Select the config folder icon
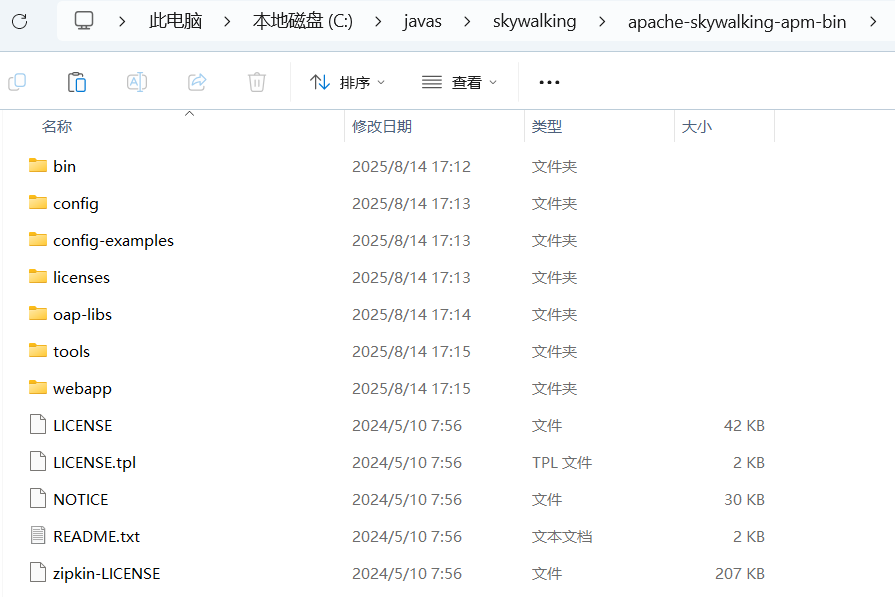Viewport: 895px width, 597px height. pyautogui.click(x=38, y=203)
